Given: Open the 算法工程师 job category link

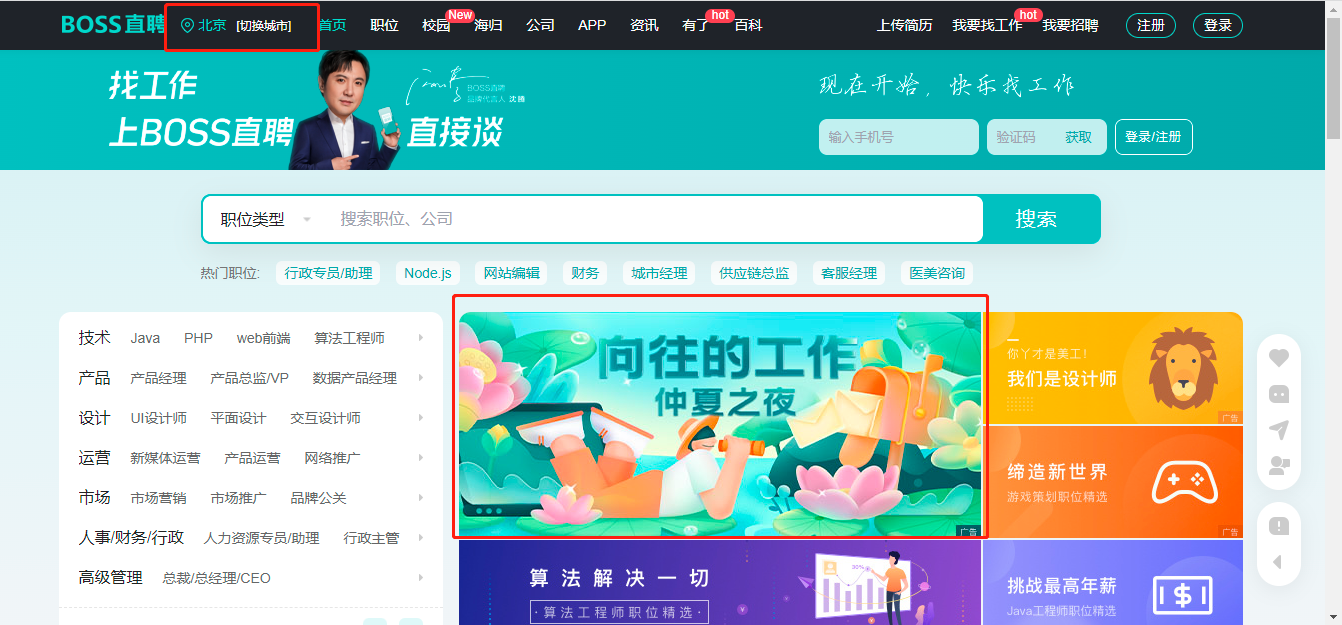Looking at the screenshot, I should pyautogui.click(x=349, y=338).
